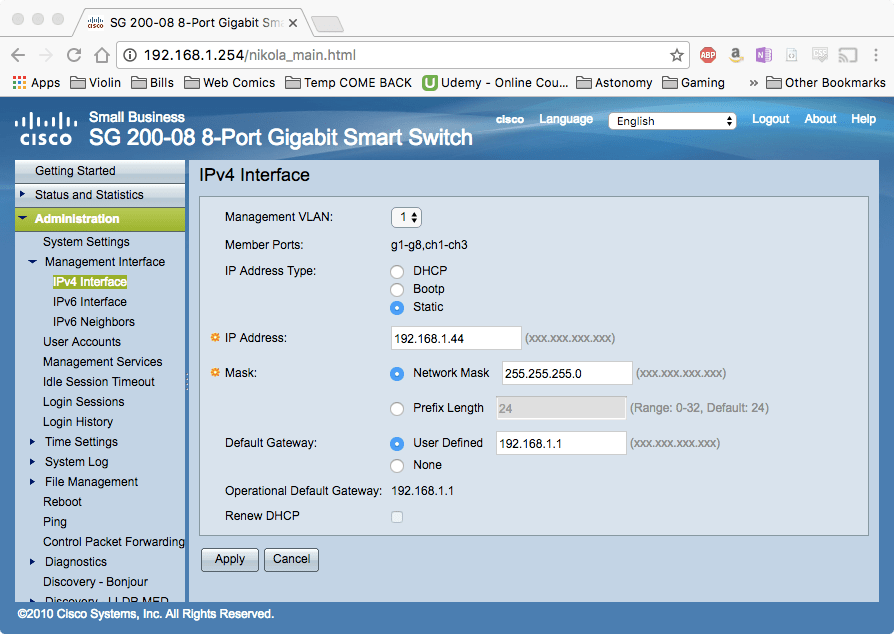Image resolution: width=894 pixels, height=634 pixels.
Task: Select DHCP IP address type
Action: pyautogui.click(x=397, y=271)
